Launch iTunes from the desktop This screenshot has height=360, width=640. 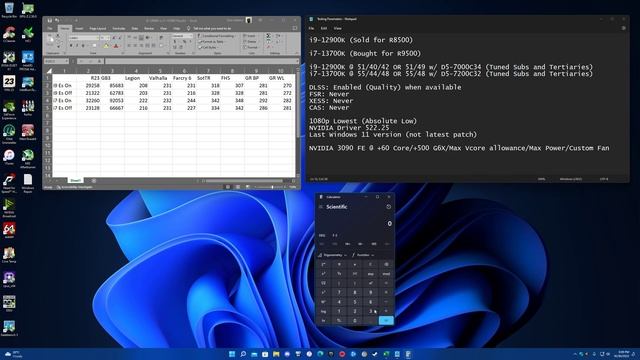9,158
